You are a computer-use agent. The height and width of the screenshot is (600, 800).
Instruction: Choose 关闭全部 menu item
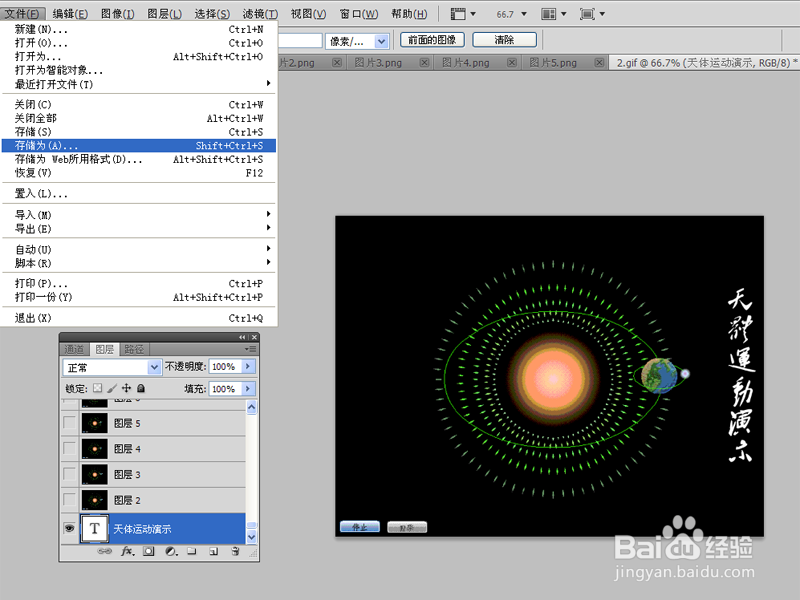pos(139,118)
